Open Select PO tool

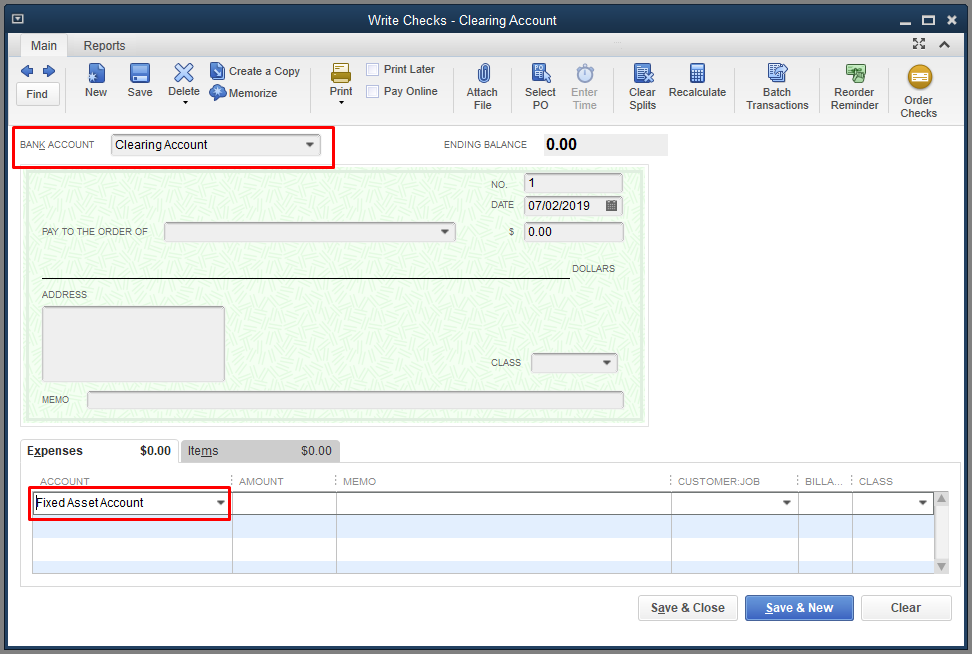541,87
